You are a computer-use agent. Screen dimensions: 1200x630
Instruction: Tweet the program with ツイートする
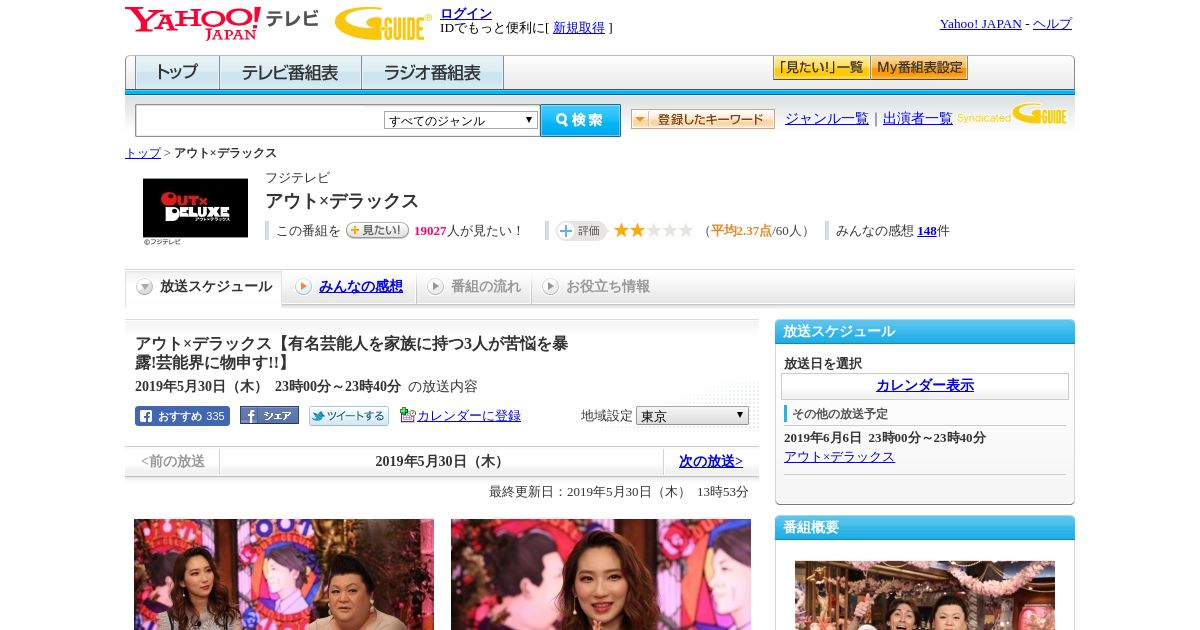[348, 416]
